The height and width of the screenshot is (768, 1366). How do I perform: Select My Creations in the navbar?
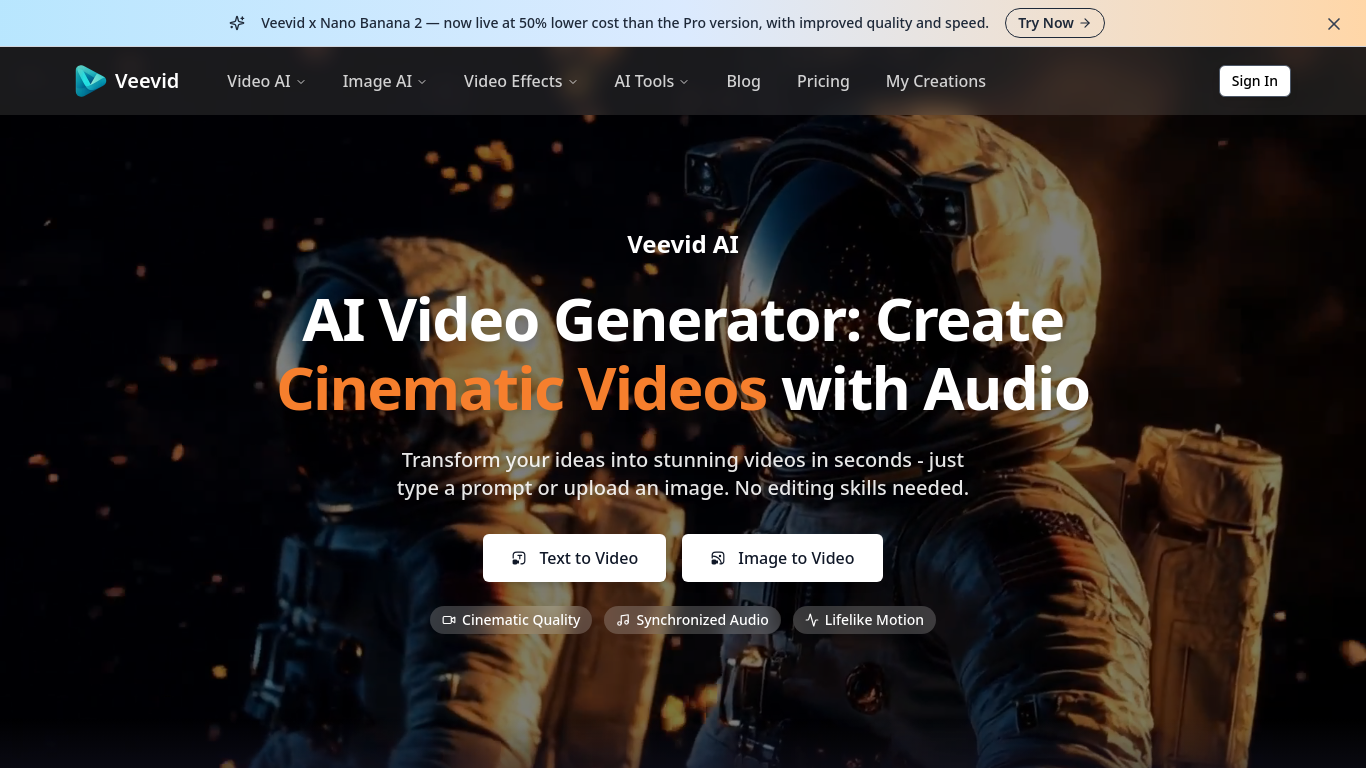click(935, 81)
